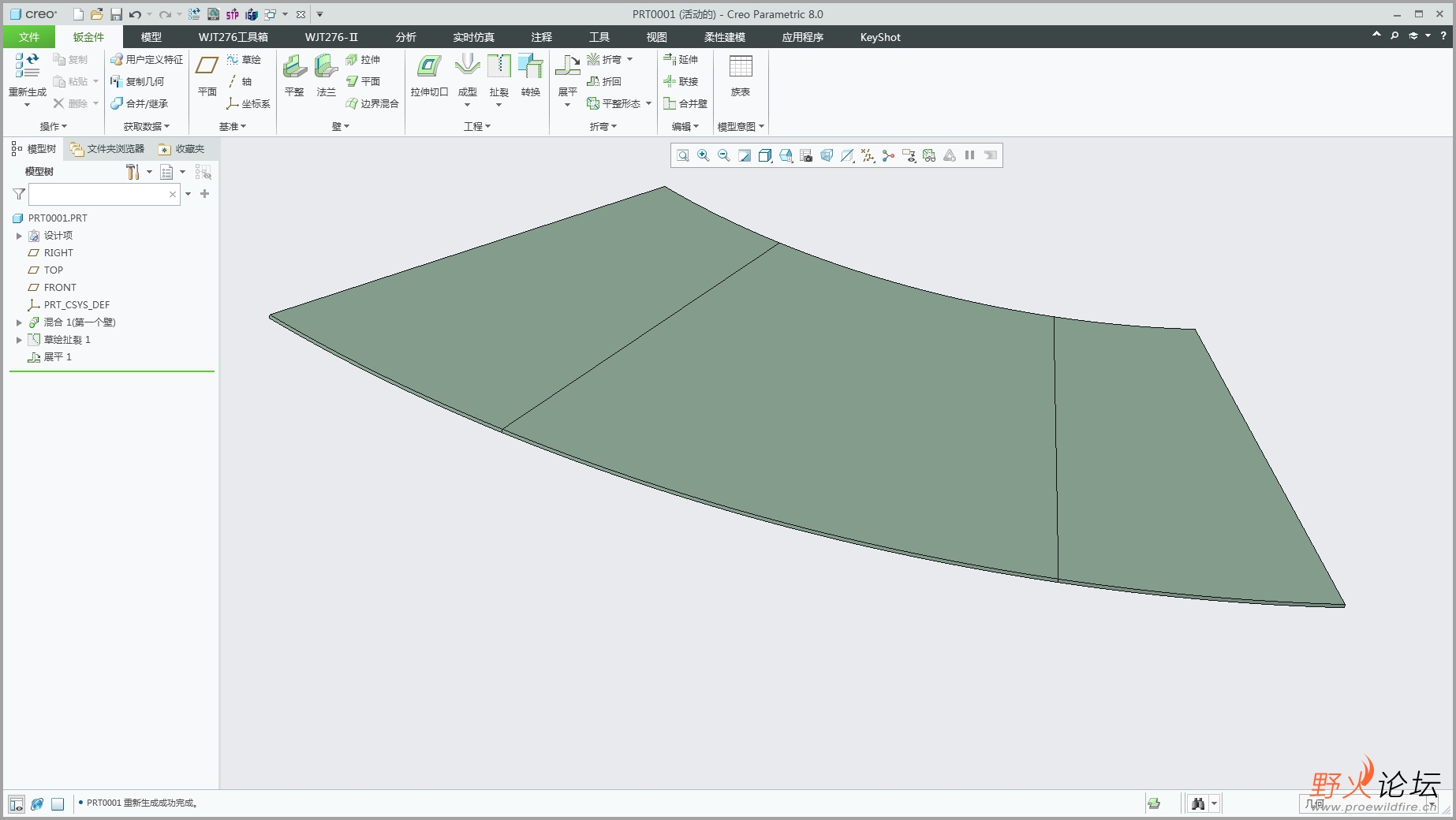The width and height of the screenshot is (1456, 820).
Task: Click Zoom In in graphics toolbar
Action: (704, 155)
